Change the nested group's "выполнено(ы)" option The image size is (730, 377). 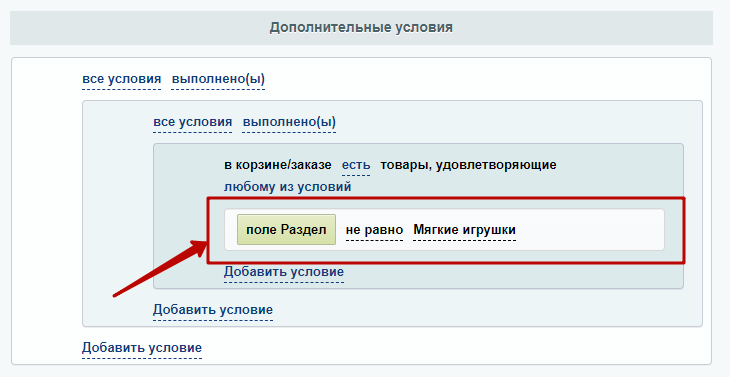tap(289, 122)
